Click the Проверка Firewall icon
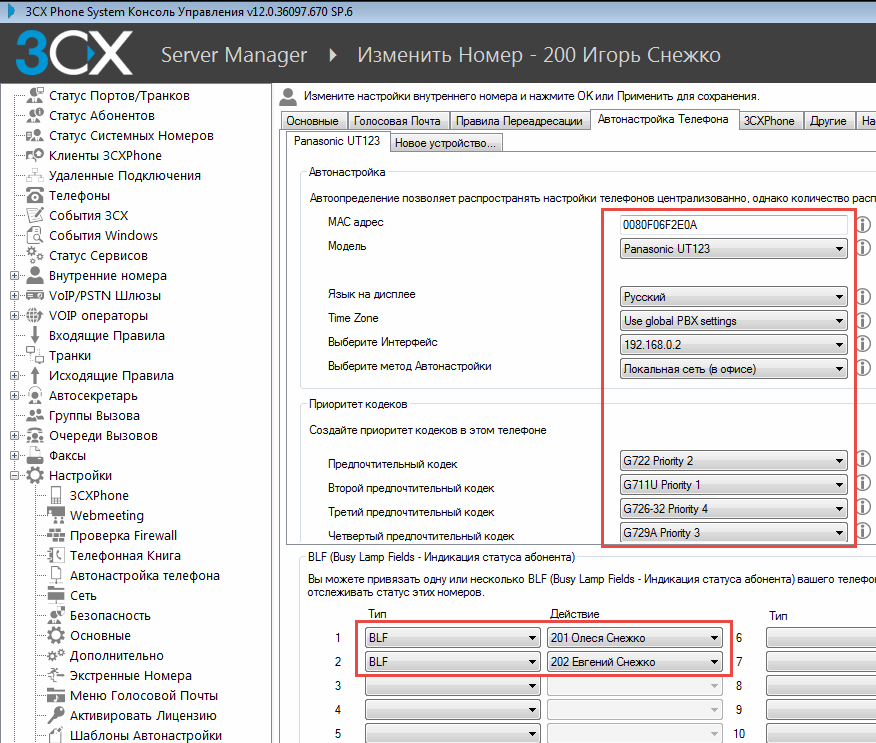Screen dimensions: 876x743 point(56,536)
